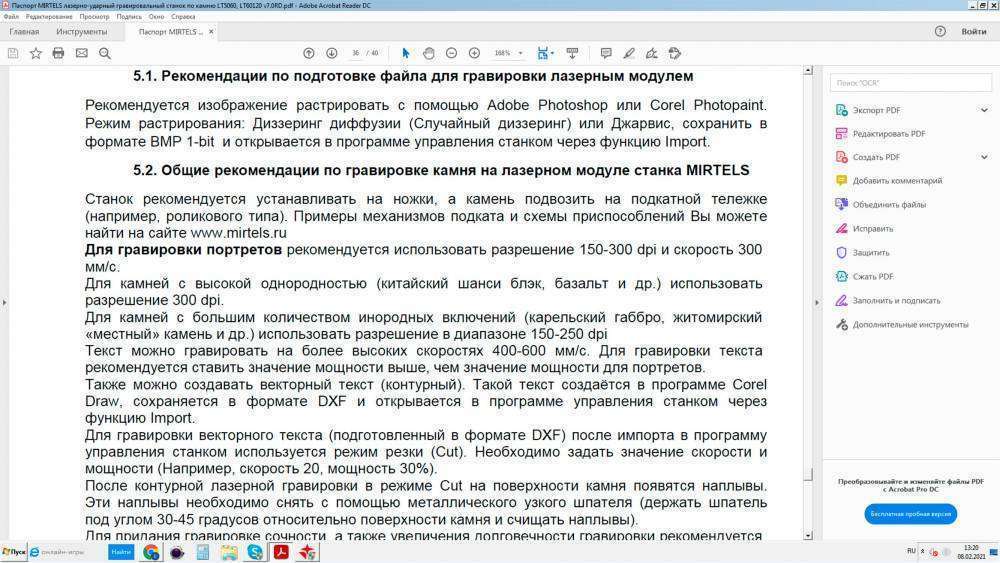Select the Паспорт MIRTELS document tab

[x=170, y=31]
